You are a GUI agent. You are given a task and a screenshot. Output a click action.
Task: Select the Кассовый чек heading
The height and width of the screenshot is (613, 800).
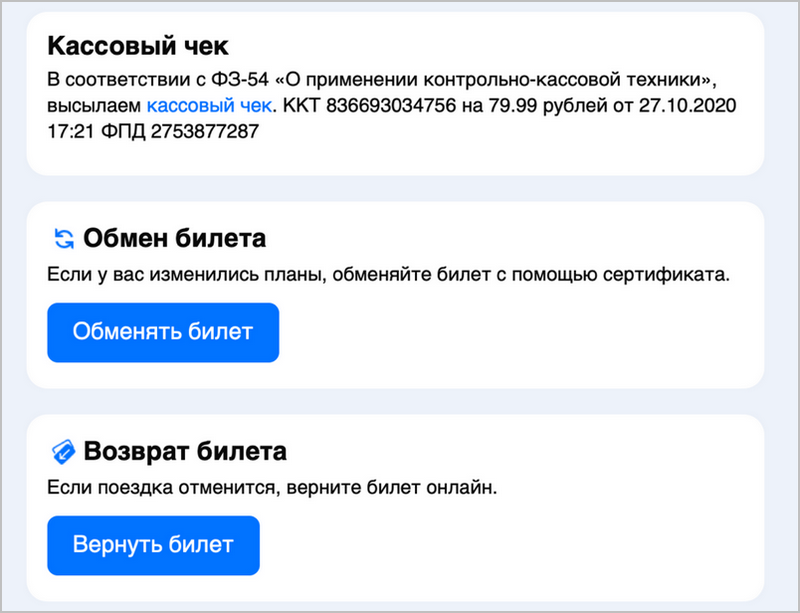tap(138, 46)
